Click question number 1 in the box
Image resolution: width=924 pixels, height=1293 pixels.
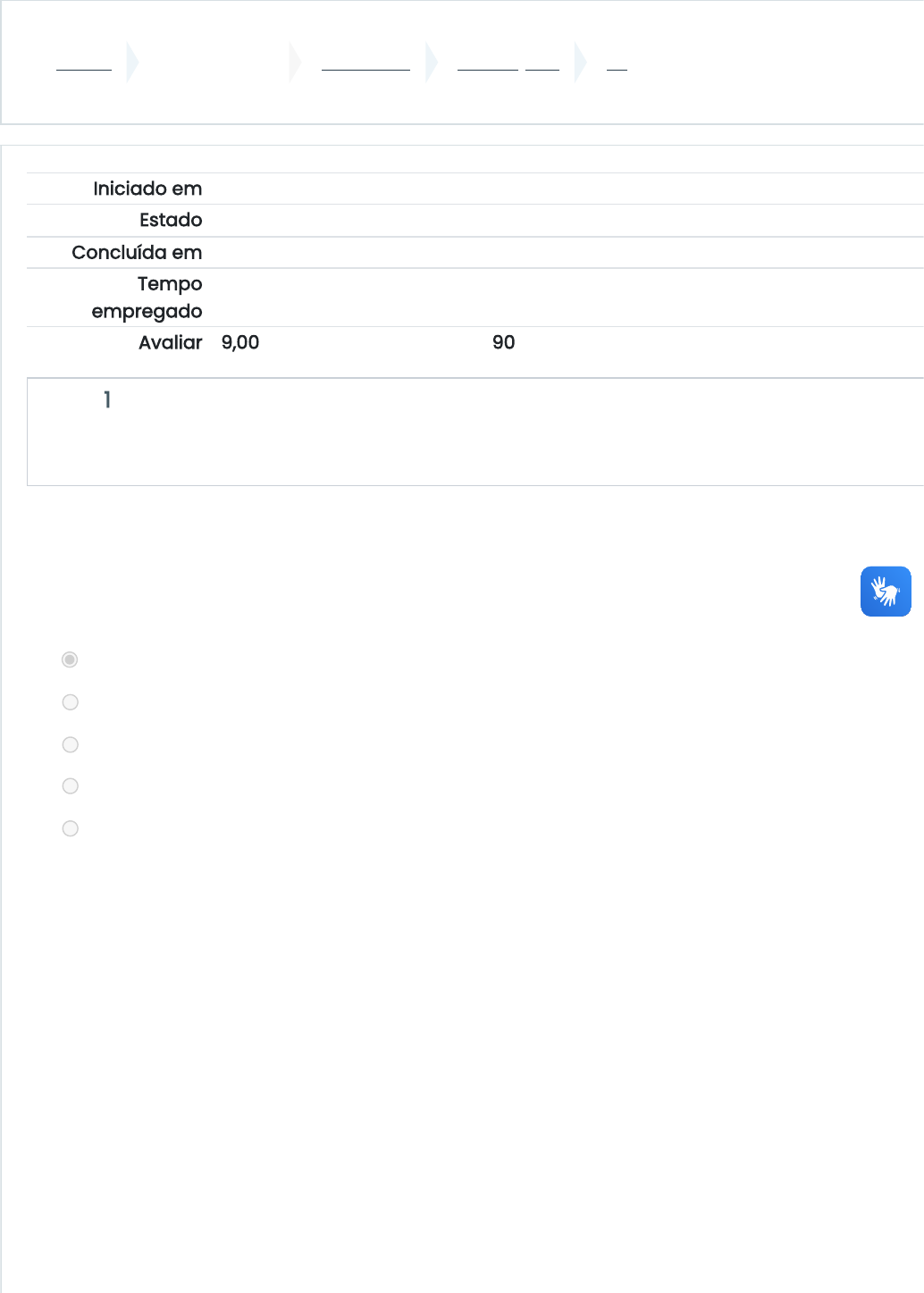tap(107, 400)
